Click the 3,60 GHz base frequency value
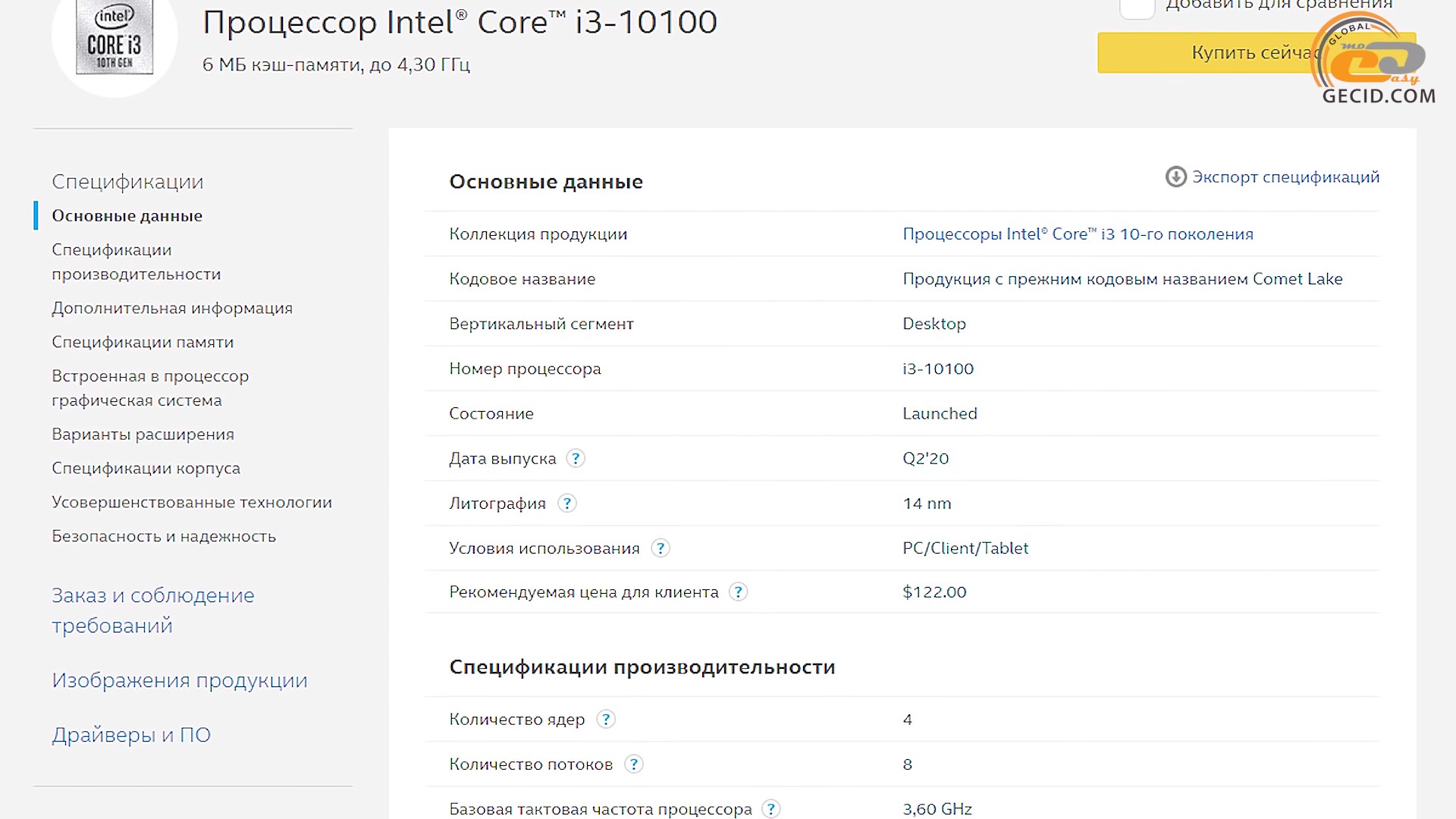Screen dimensions: 1456x819 pyautogui.click(x=937, y=808)
